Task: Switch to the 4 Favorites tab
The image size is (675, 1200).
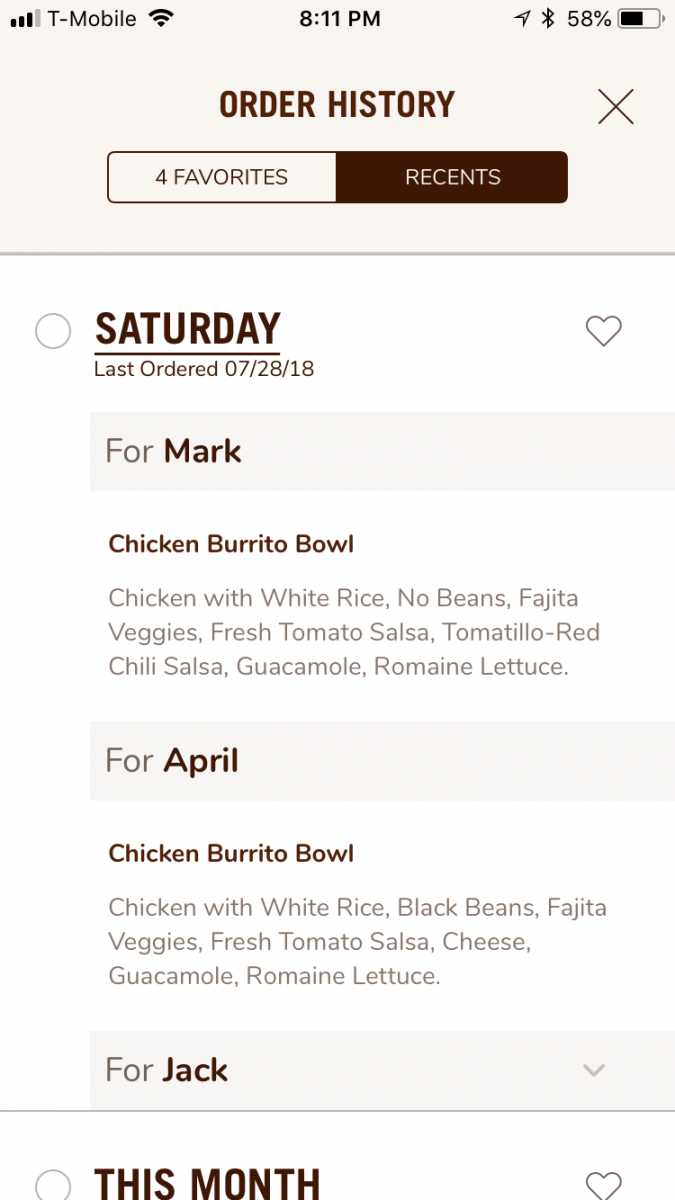Action: 222,177
